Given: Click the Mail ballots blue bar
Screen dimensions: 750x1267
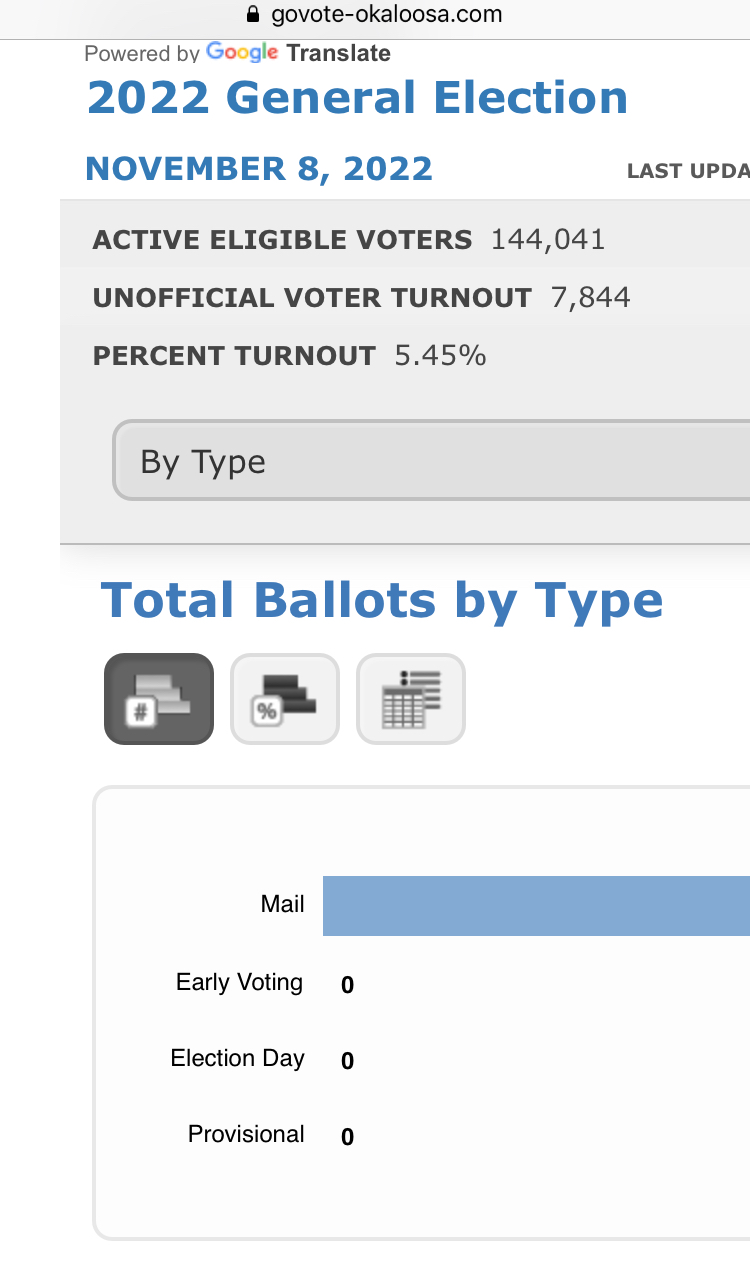Looking at the screenshot, I should 536,906.
